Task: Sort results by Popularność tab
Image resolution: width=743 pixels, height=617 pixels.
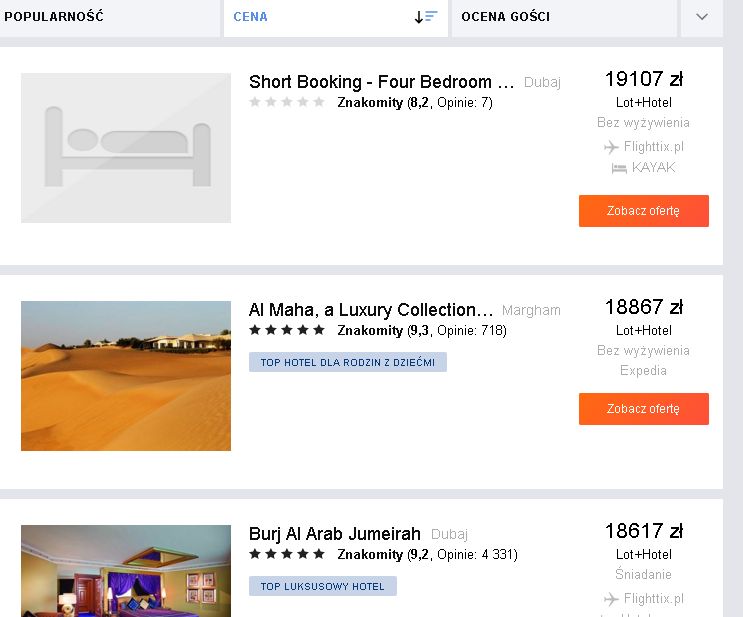Action: point(109,17)
